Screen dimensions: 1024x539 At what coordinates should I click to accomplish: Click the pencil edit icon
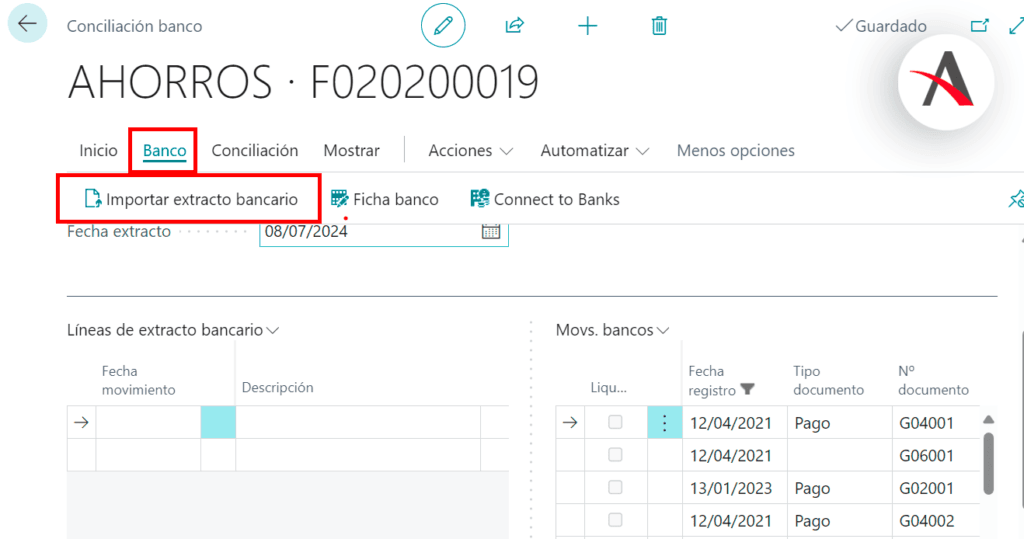[443, 26]
